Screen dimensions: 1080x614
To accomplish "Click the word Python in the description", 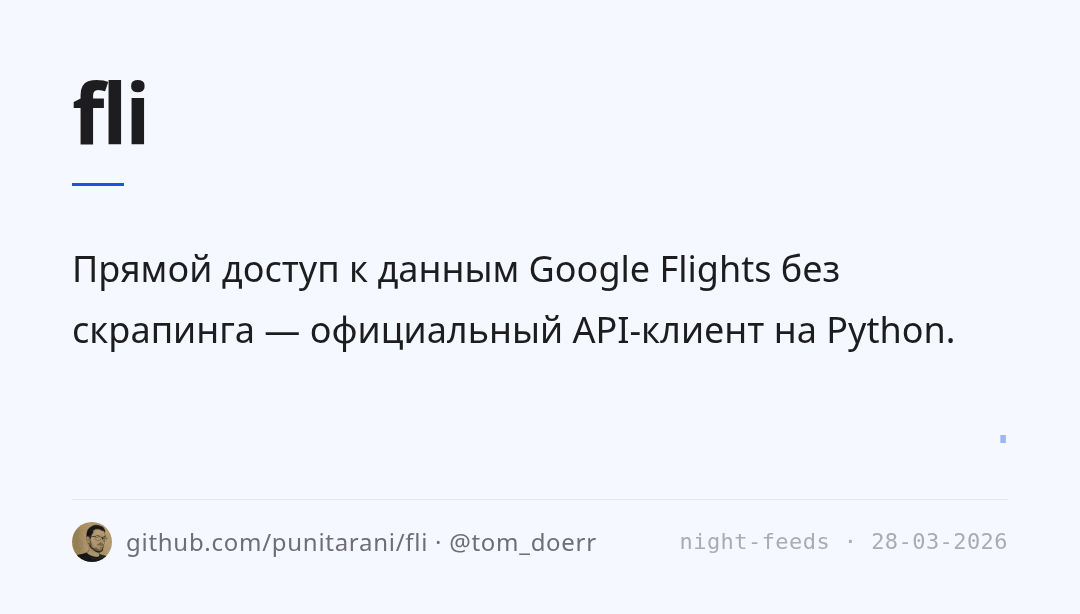I will (x=885, y=331).
